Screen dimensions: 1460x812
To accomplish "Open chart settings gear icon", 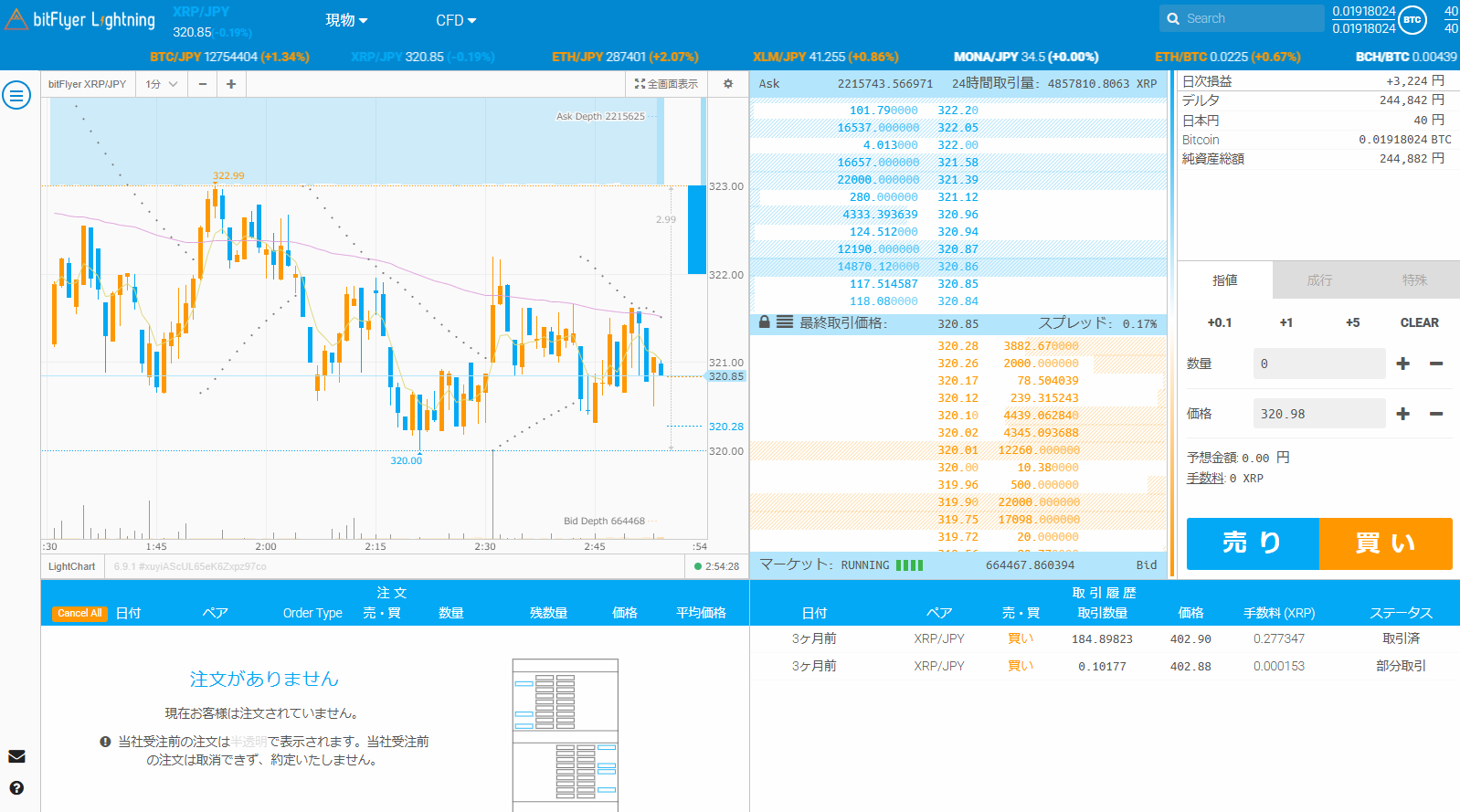I will click(728, 83).
